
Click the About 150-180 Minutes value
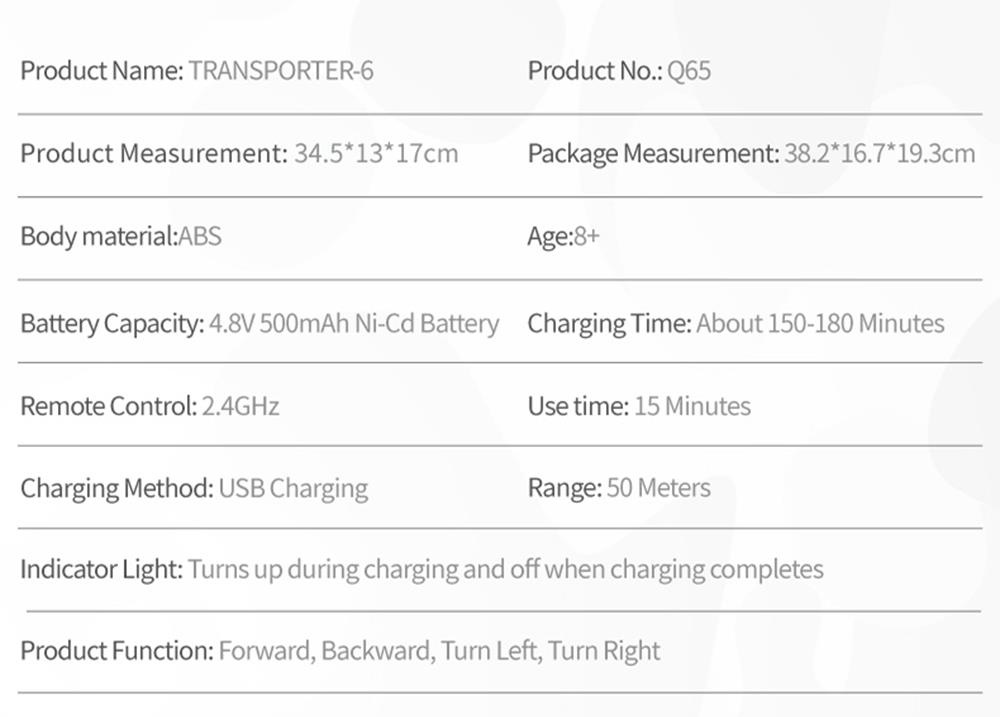click(x=820, y=324)
